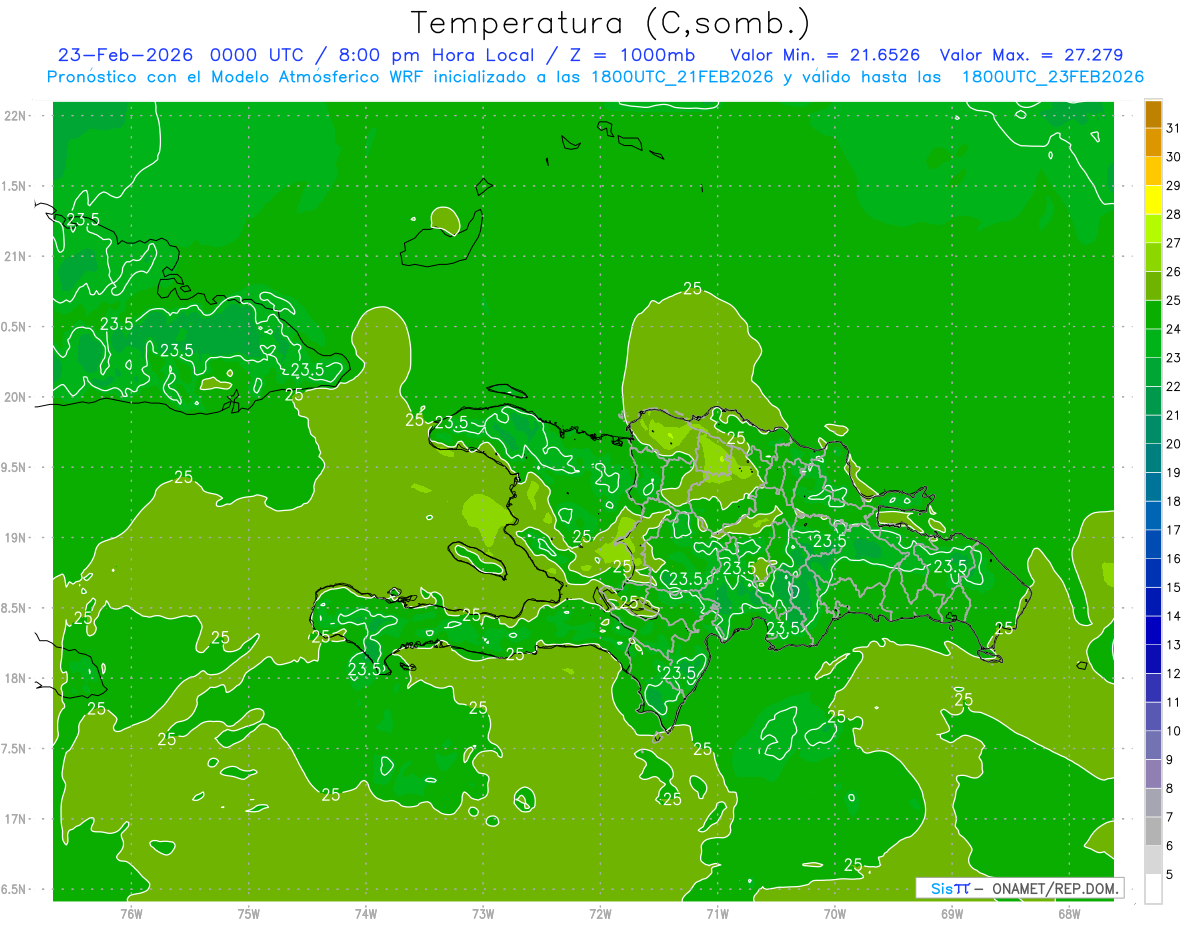Image resolution: width=1200 pixels, height=927 pixels.
Task: Click the color bar label "20"
Action: coord(1173,444)
